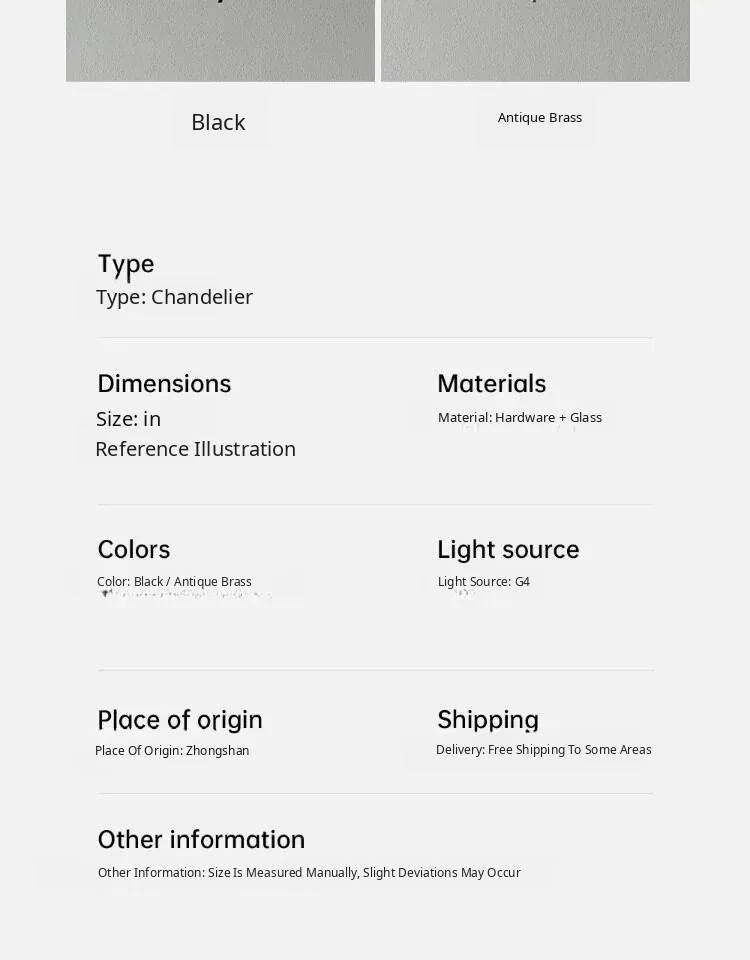Screen dimensions: 750x960
Task: Click the Other information heading
Action: pos(201,840)
